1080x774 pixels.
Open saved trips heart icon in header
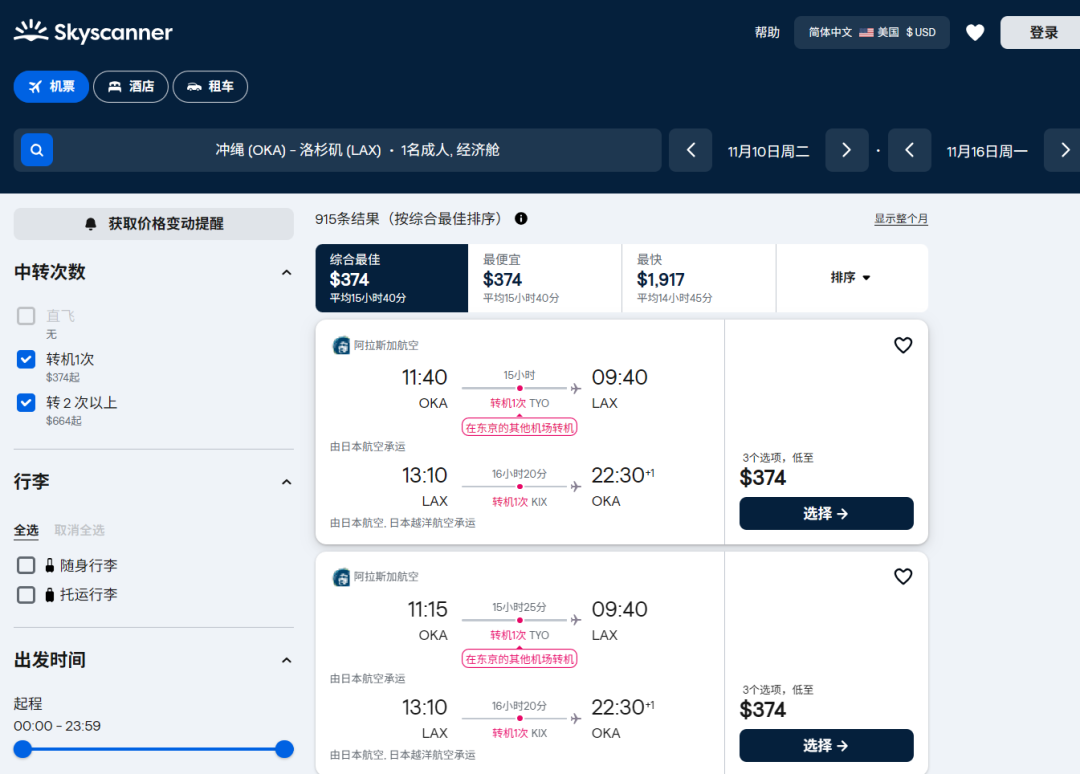[x=975, y=32]
